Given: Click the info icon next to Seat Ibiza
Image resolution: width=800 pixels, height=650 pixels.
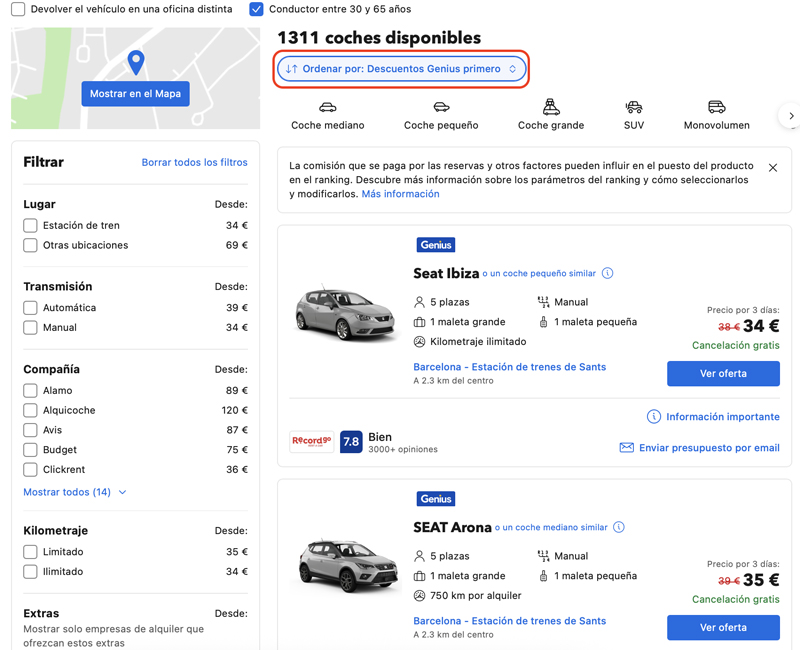Looking at the screenshot, I should [607, 273].
